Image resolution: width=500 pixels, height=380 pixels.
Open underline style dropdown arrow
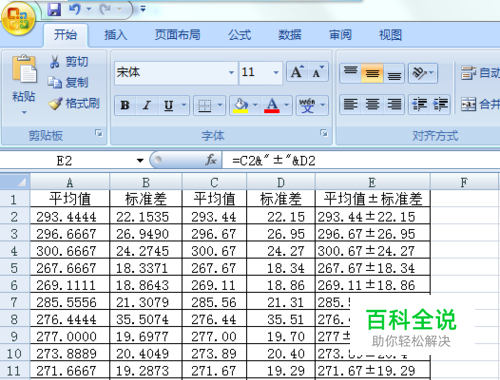(x=184, y=105)
